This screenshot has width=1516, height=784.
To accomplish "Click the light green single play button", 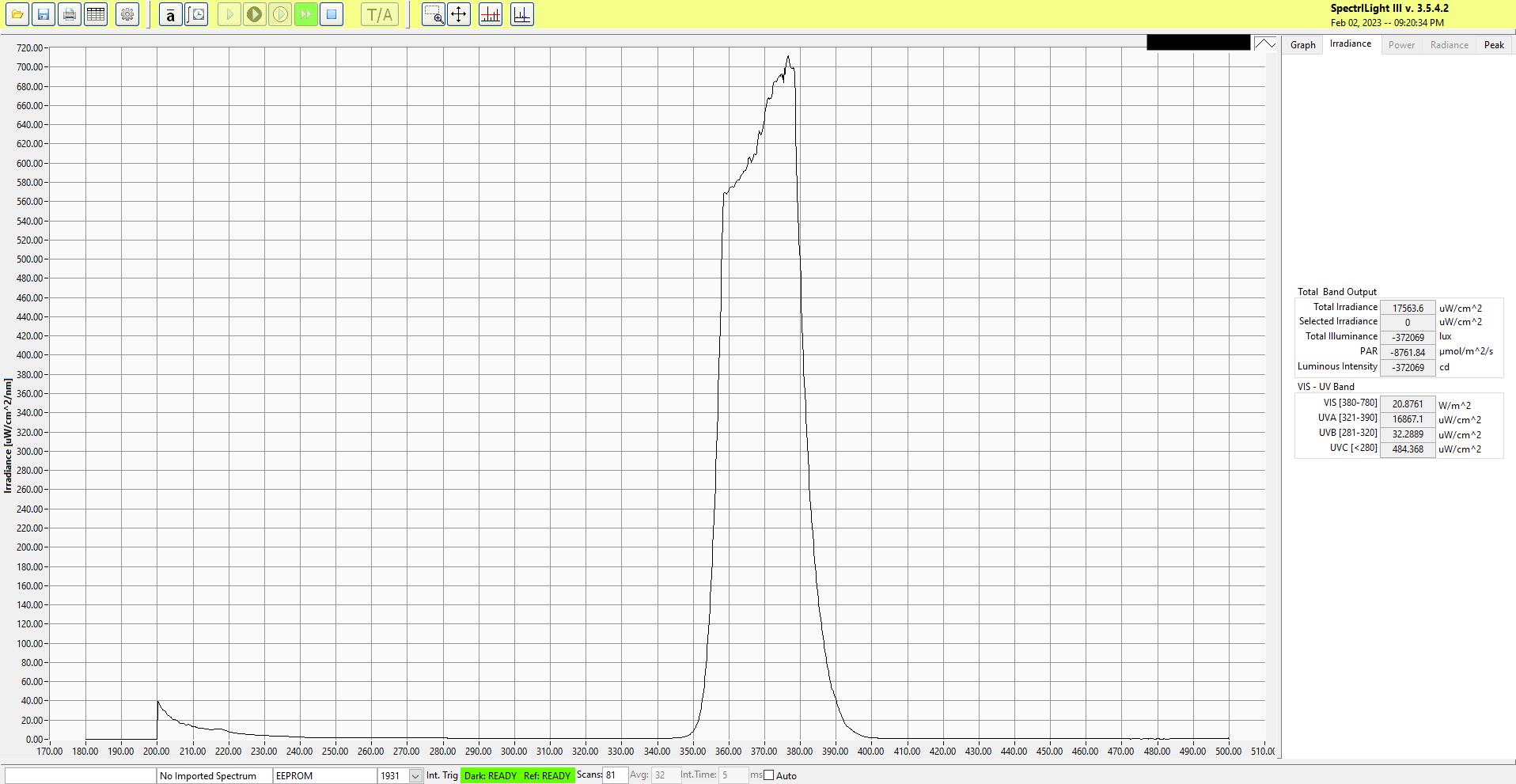I will (229, 14).
